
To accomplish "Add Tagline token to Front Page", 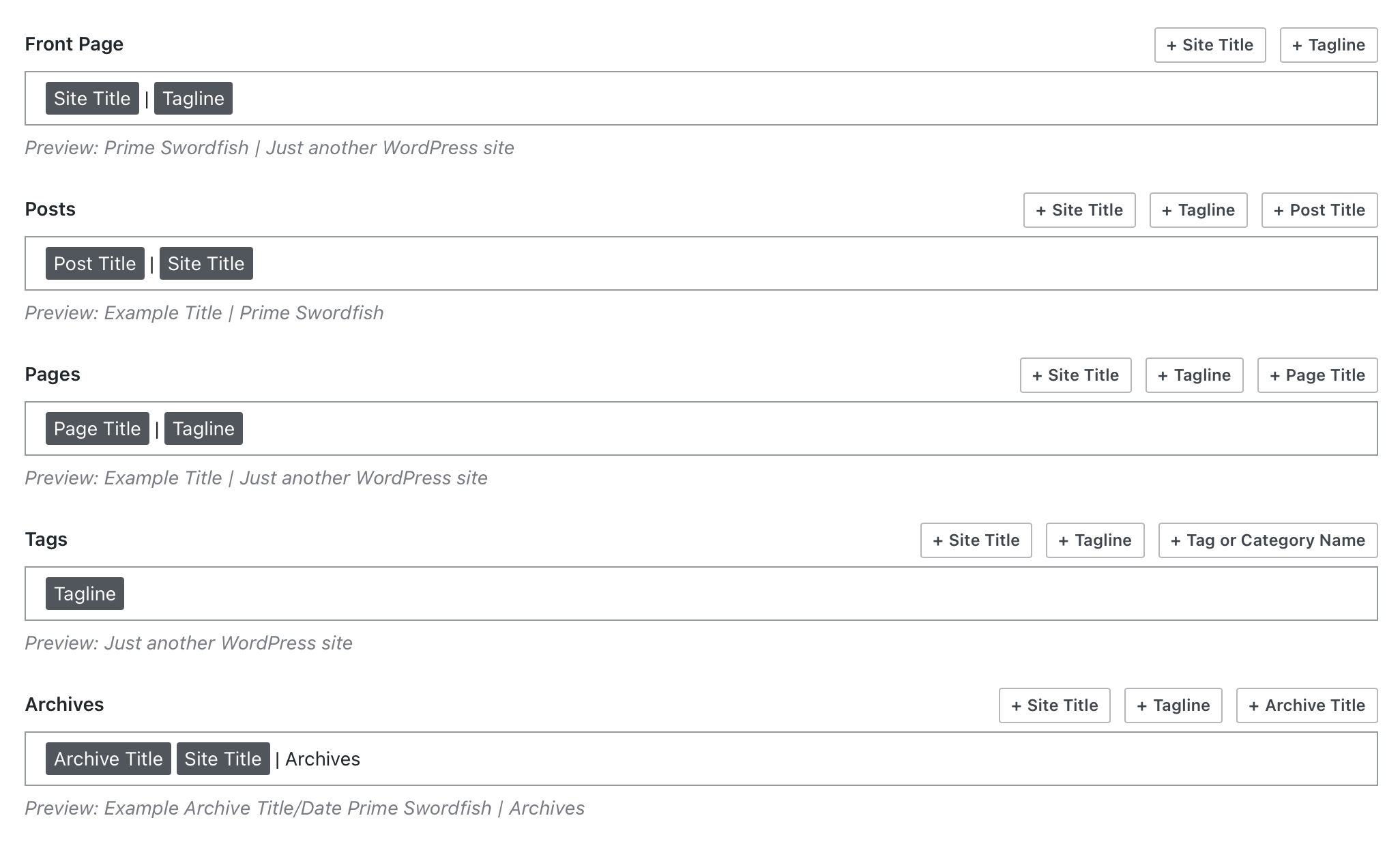I will [1328, 45].
